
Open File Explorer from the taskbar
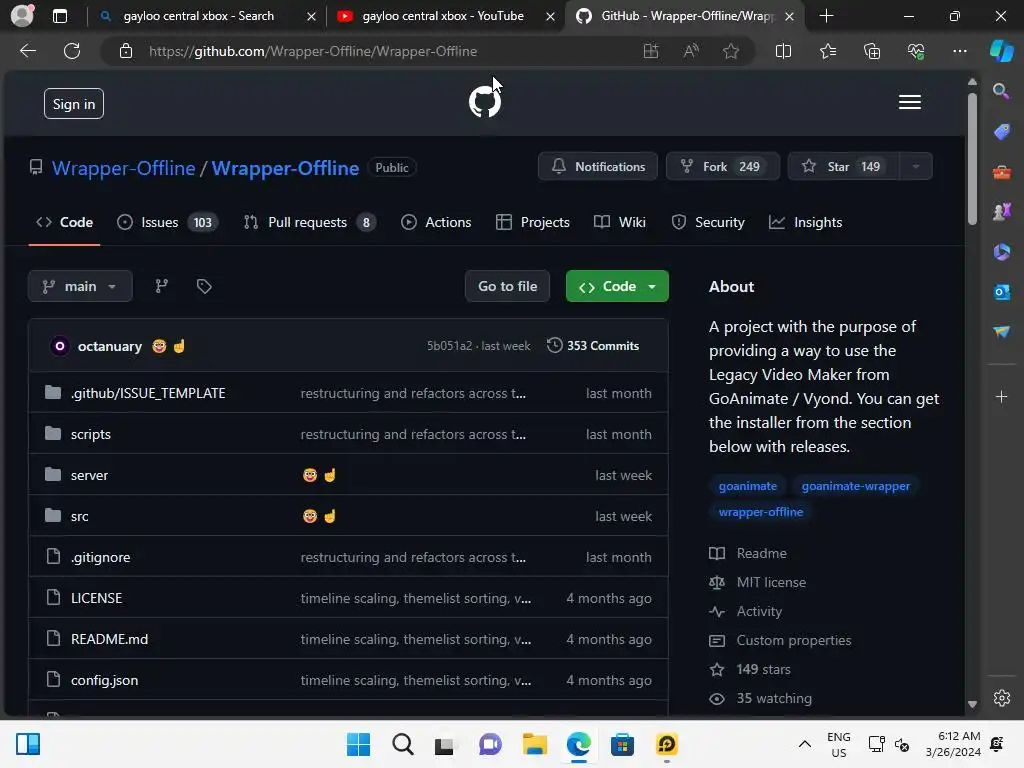click(x=534, y=744)
